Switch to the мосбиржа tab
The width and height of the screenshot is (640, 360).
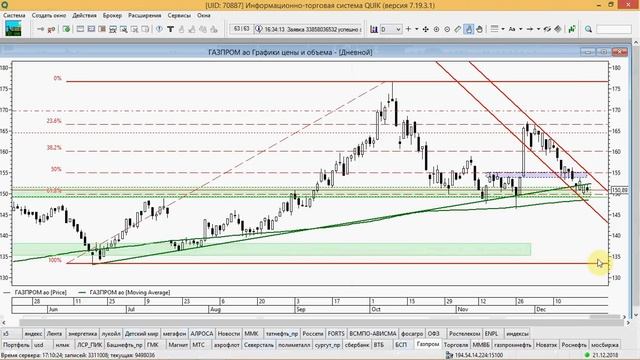pos(604,345)
